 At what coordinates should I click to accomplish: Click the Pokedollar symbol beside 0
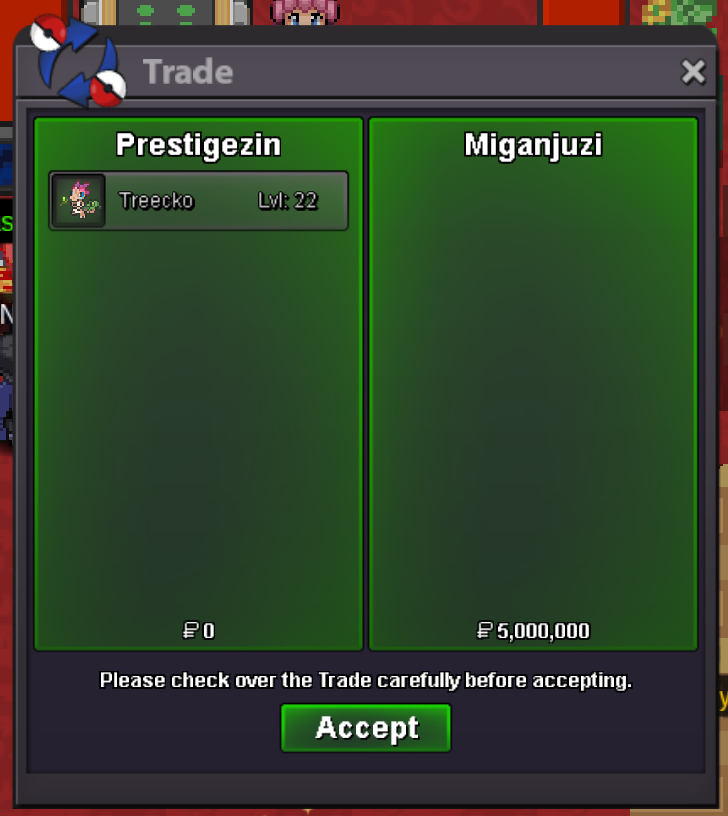click(x=190, y=630)
